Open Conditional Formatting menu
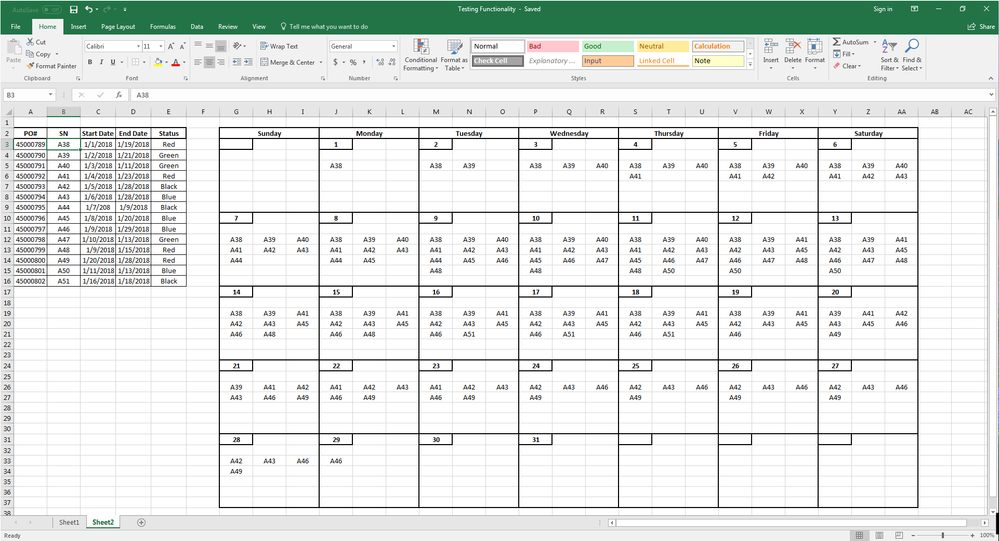 [420, 55]
